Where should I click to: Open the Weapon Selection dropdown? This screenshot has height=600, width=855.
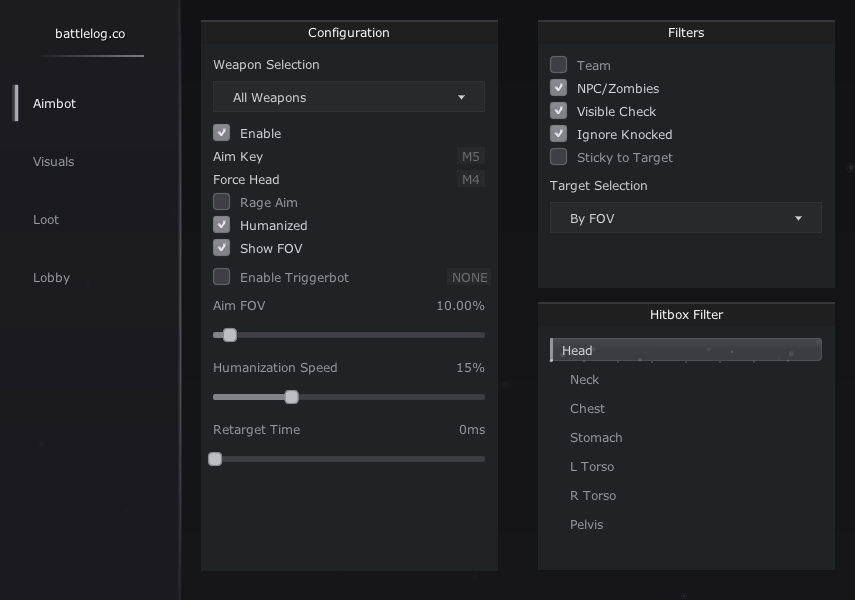pyautogui.click(x=348, y=97)
